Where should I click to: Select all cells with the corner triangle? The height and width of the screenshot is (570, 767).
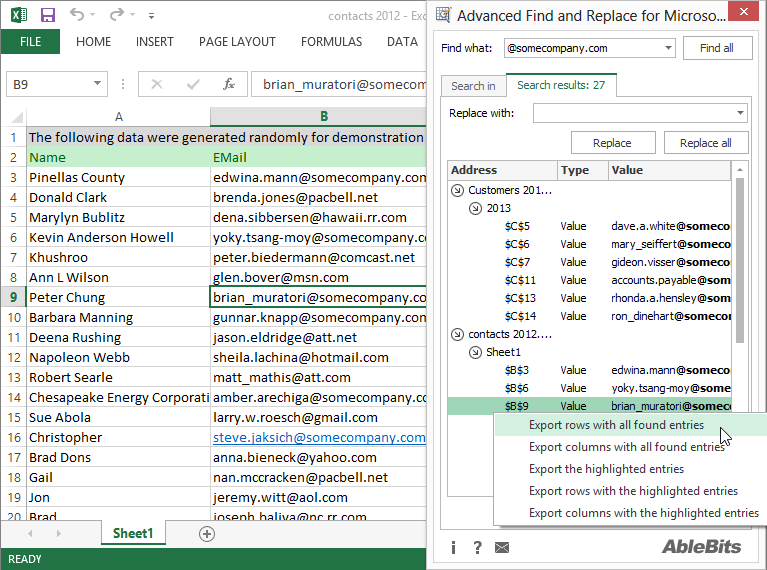point(17,116)
